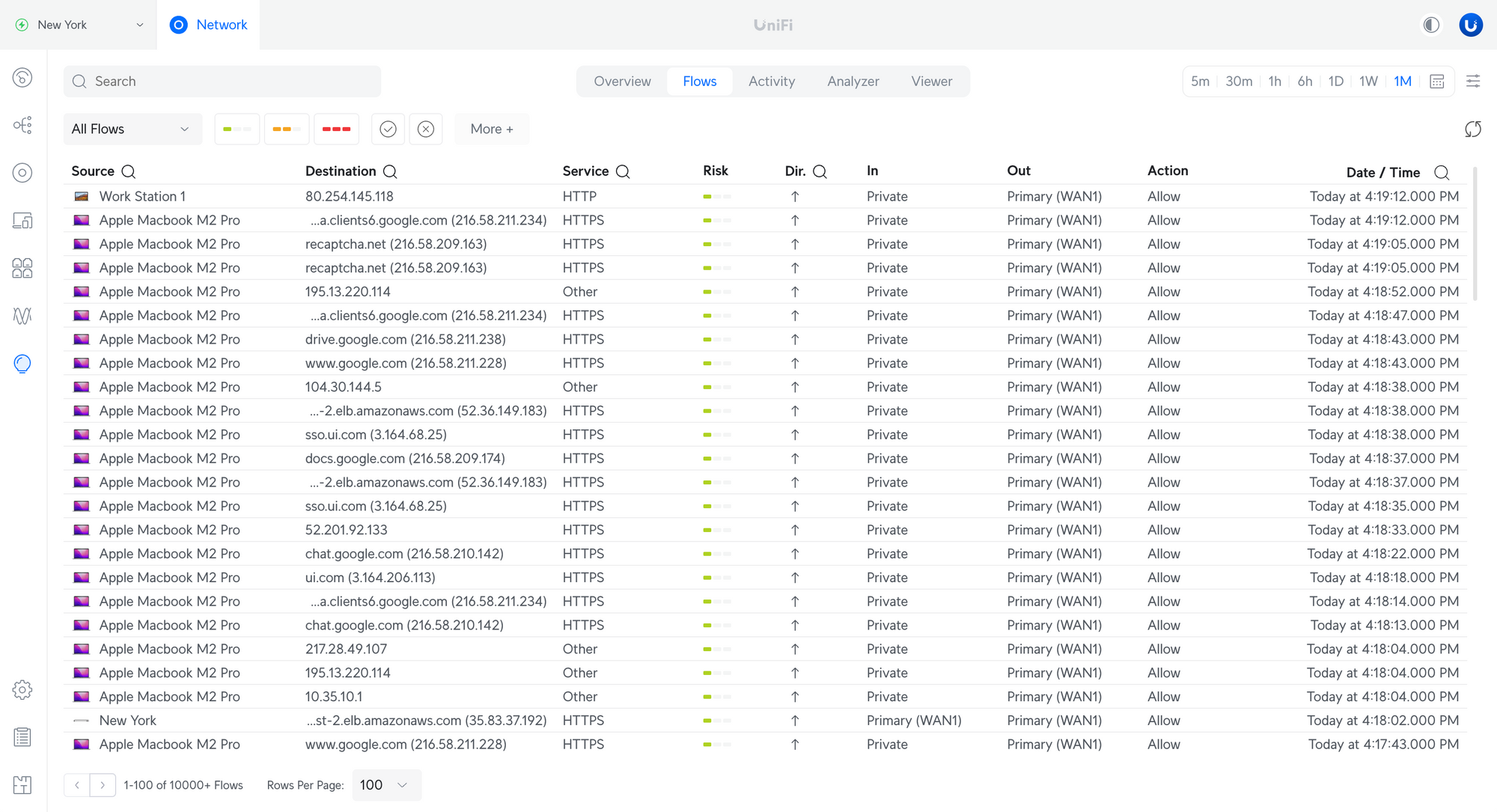The image size is (1497, 812).
Task: Open the Topology icon in sidebar
Action: (22, 125)
